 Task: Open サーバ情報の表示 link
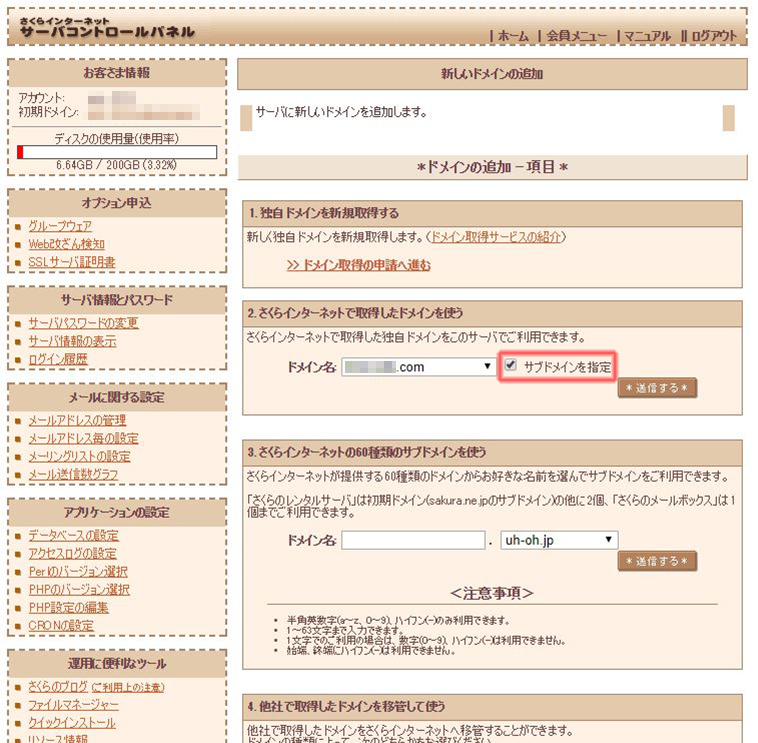pyautogui.click(x=72, y=341)
